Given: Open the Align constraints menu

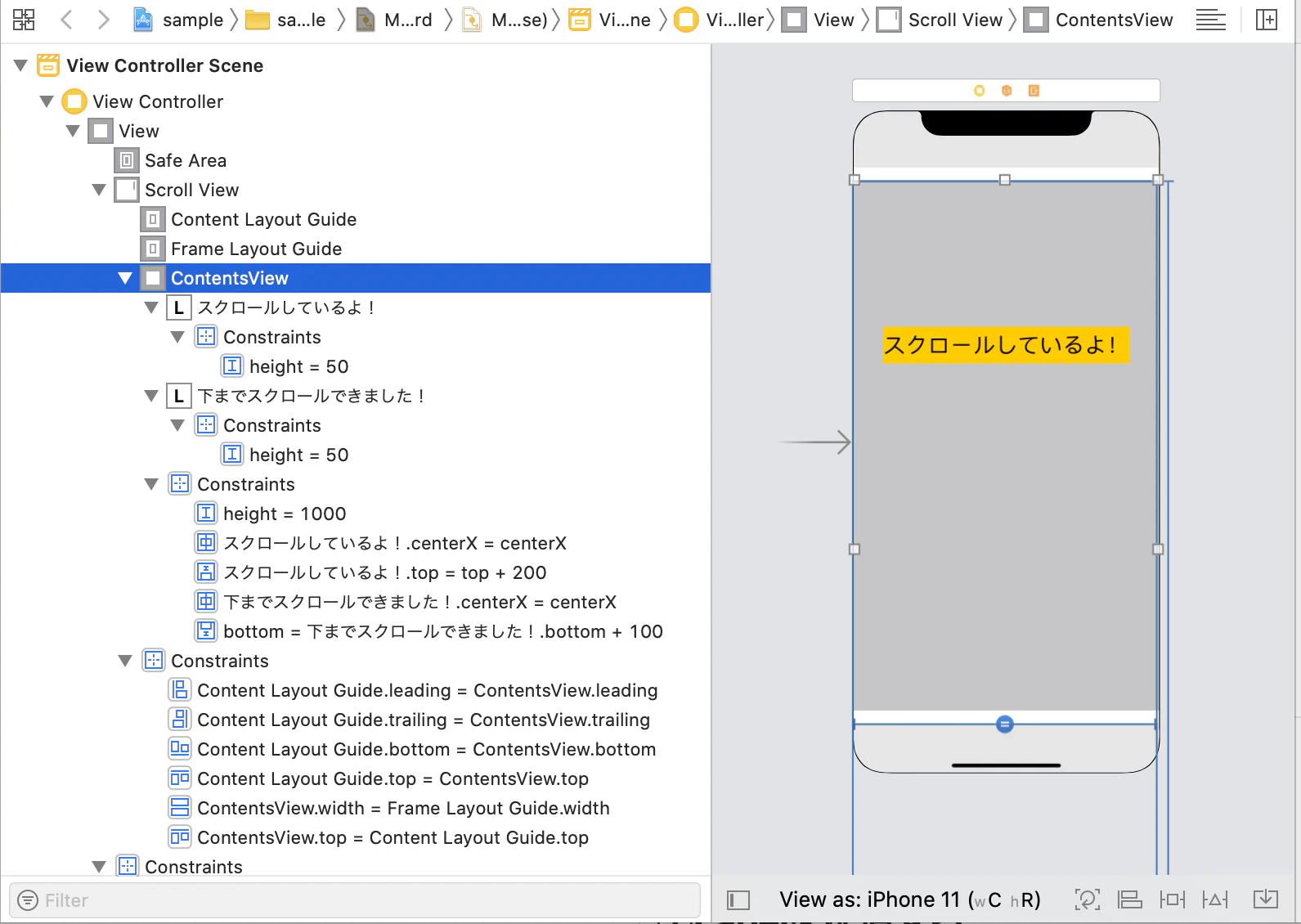Looking at the screenshot, I should (x=1130, y=899).
